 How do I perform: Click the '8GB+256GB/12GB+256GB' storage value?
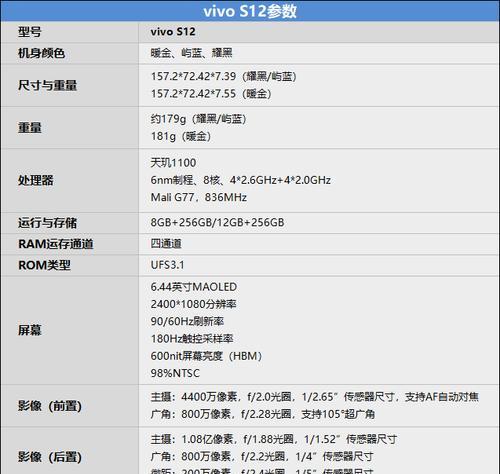pos(217,222)
